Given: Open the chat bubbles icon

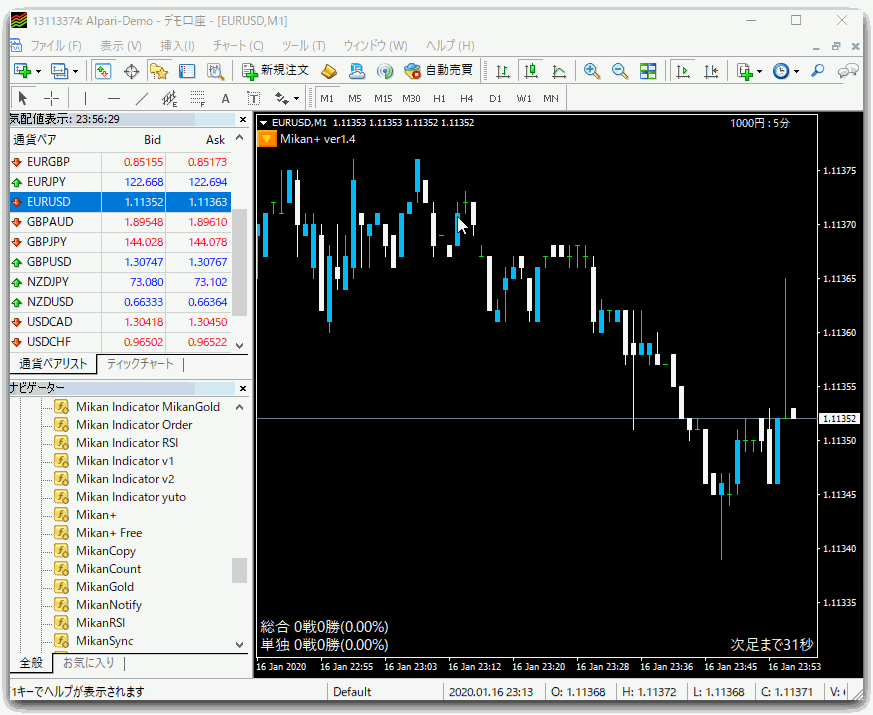Looking at the screenshot, I should click(847, 71).
